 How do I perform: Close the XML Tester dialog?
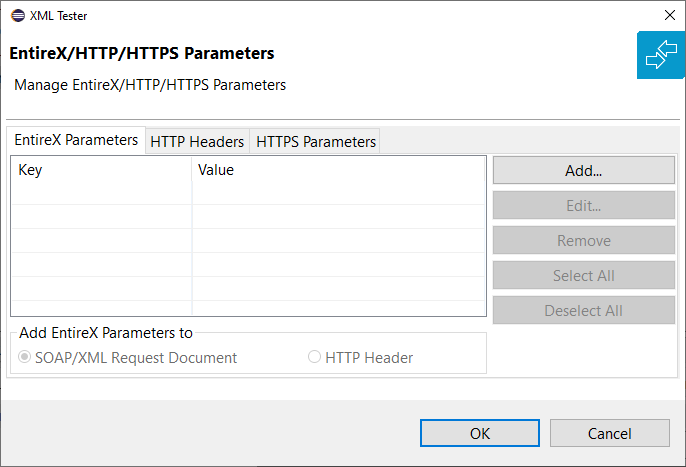669,15
